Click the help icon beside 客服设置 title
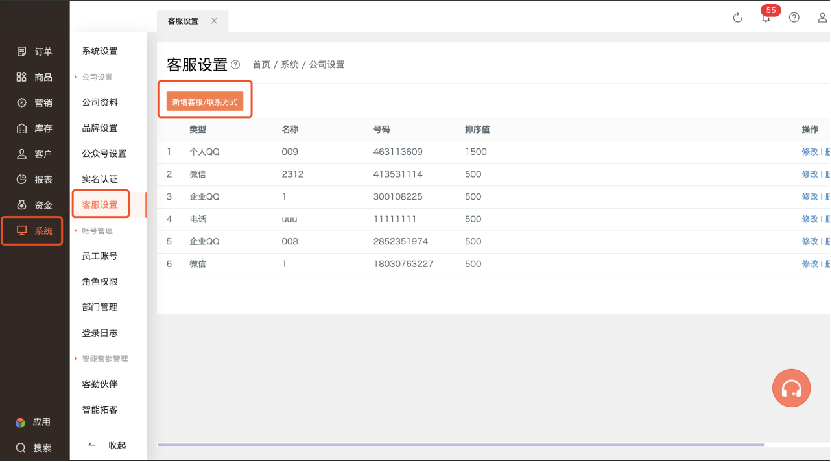Screen dimensions: 831x462 point(236,65)
